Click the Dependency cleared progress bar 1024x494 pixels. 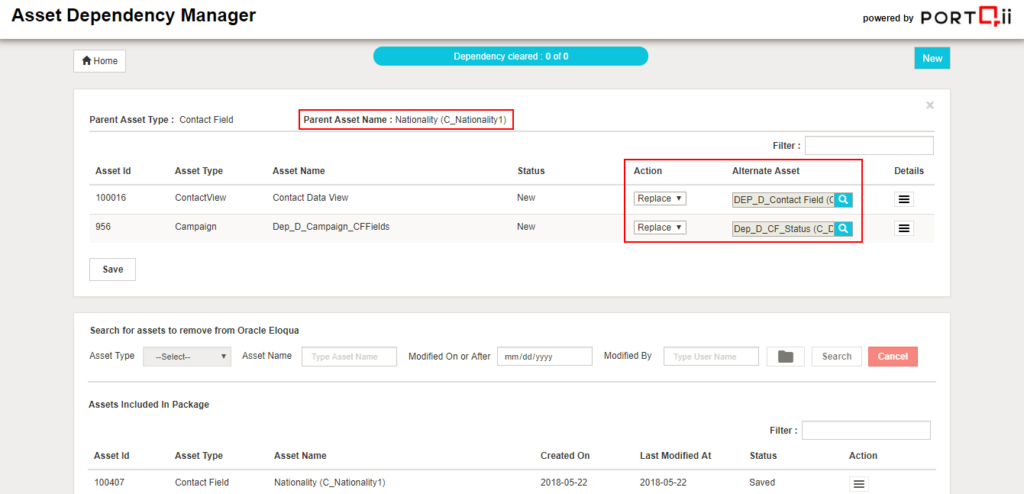(x=511, y=56)
